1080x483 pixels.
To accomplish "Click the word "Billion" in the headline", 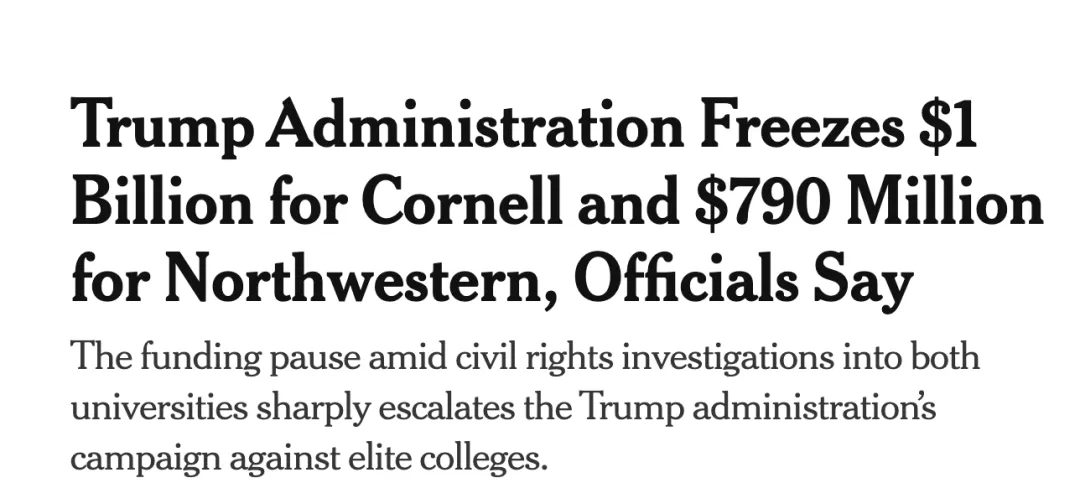I will coord(162,201).
